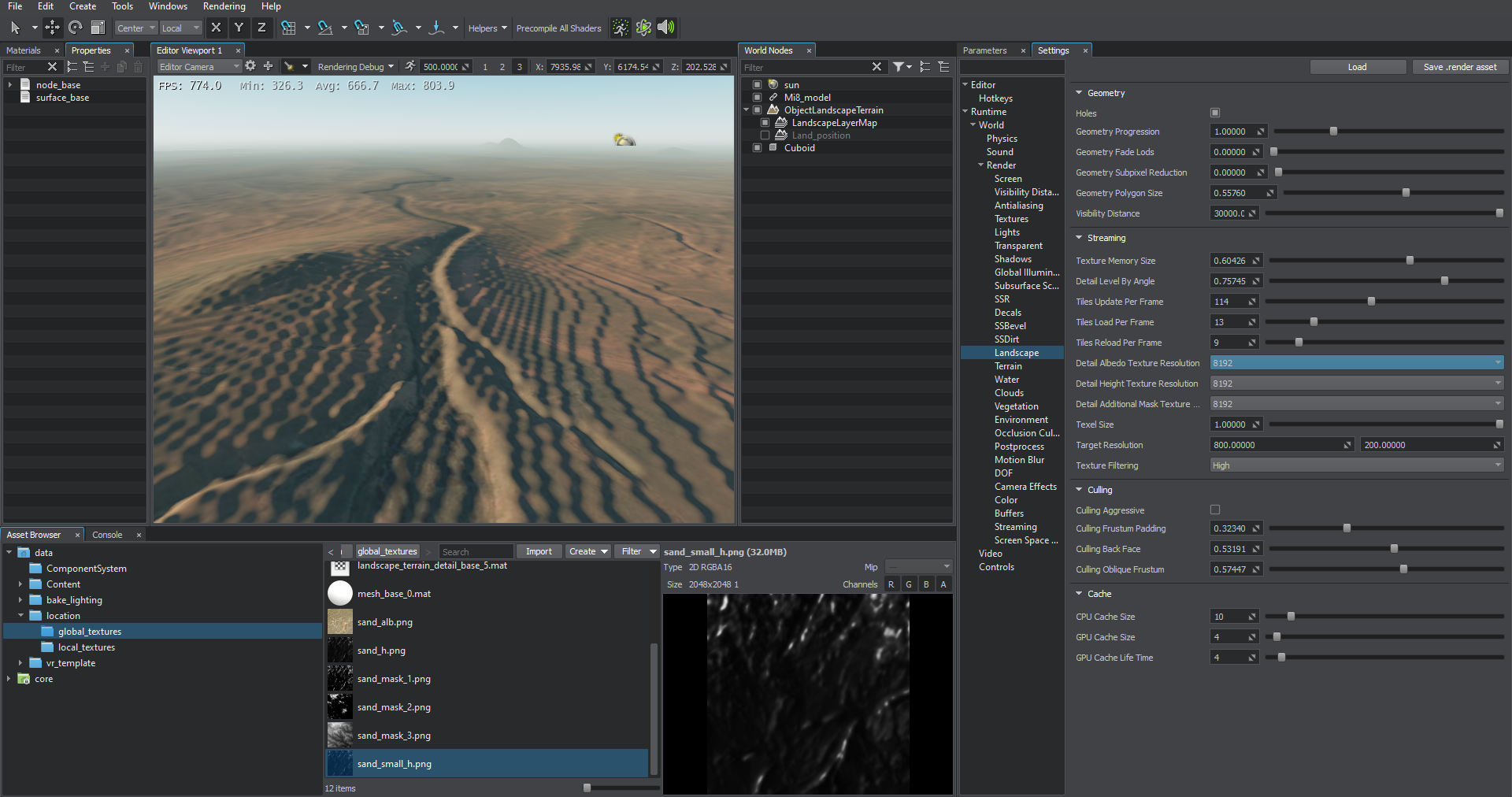Click the Load button in Settings

tap(1358, 67)
